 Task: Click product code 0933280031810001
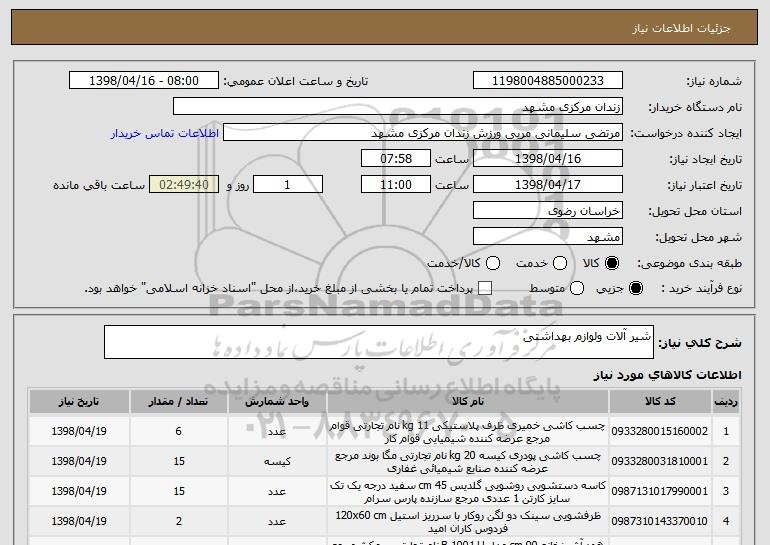(x=660, y=462)
